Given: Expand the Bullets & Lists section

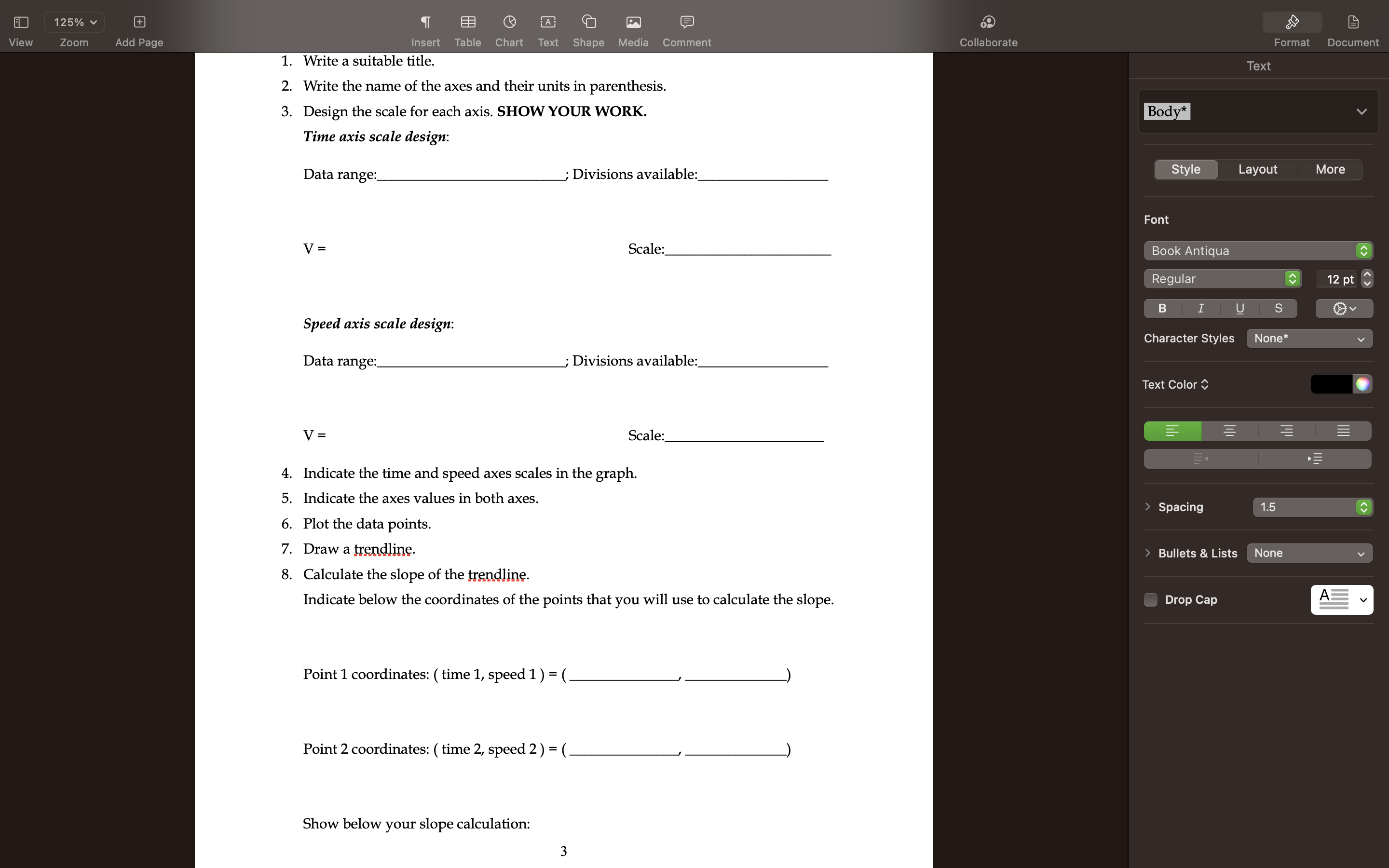Looking at the screenshot, I should [1148, 553].
